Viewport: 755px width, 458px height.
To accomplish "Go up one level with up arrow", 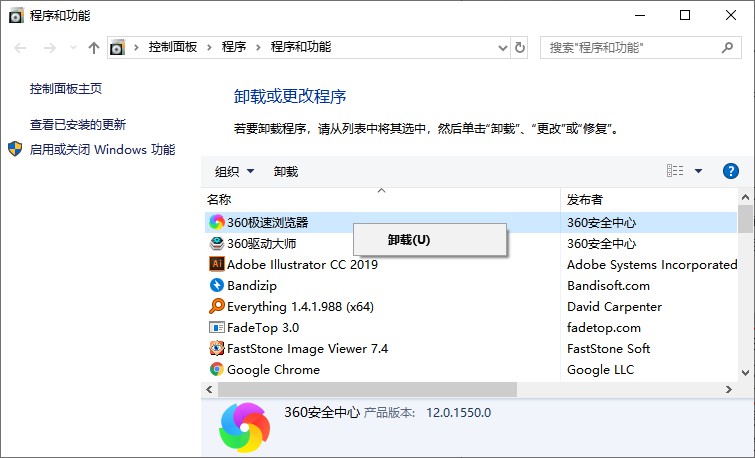I will 94,48.
